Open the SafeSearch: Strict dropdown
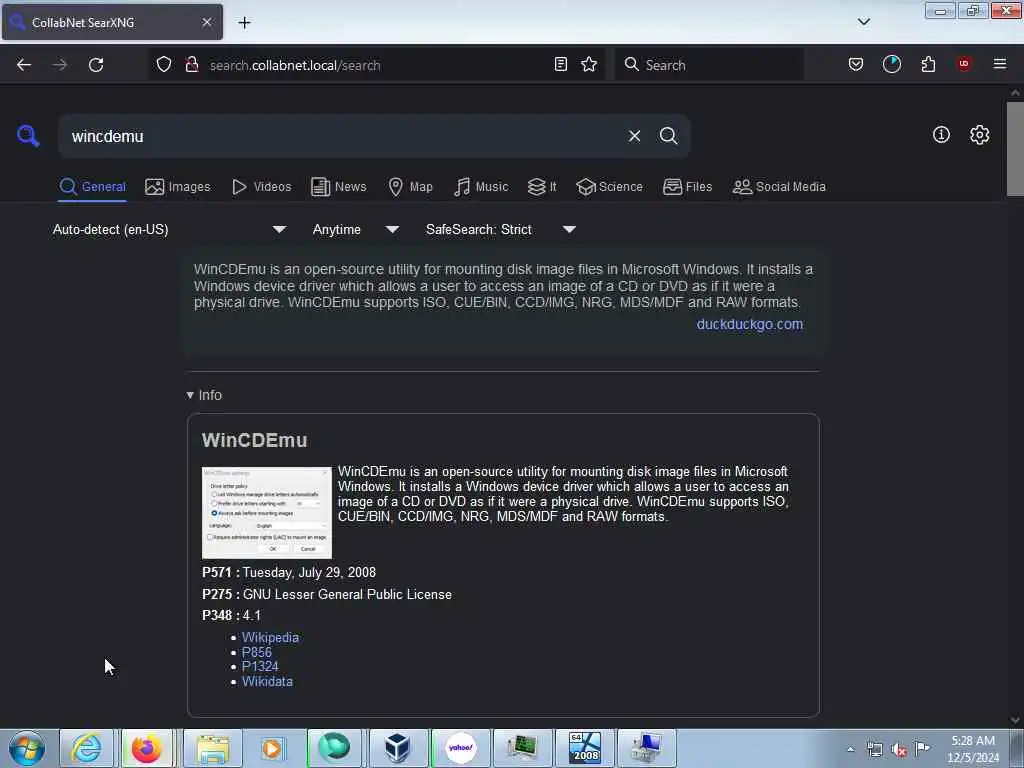This screenshot has height=768, width=1024. point(500,229)
